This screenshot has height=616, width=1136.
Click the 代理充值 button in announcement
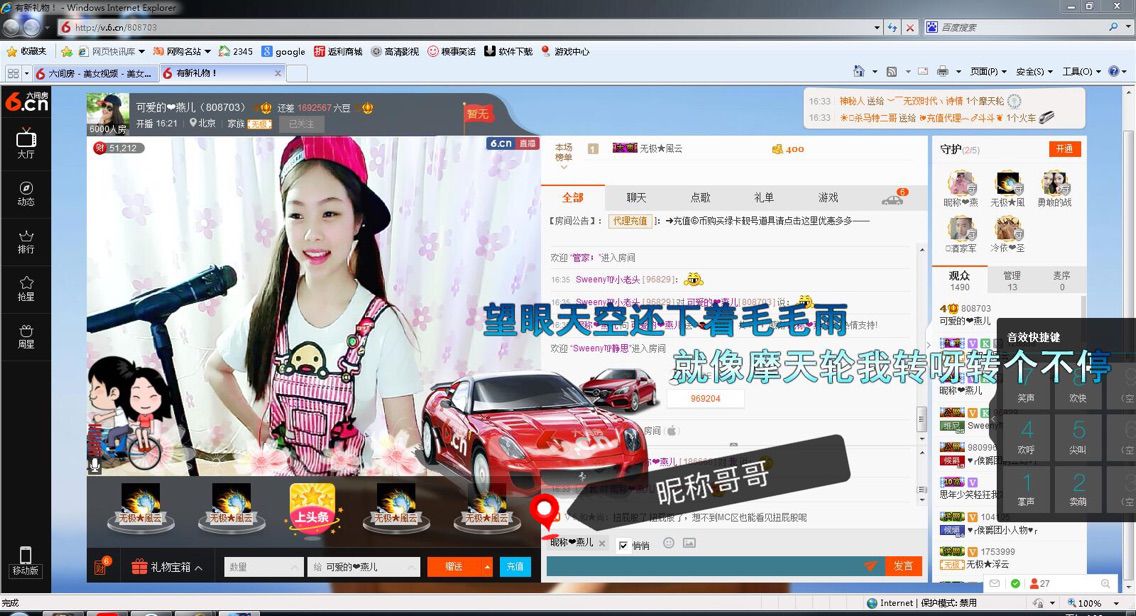(630, 221)
